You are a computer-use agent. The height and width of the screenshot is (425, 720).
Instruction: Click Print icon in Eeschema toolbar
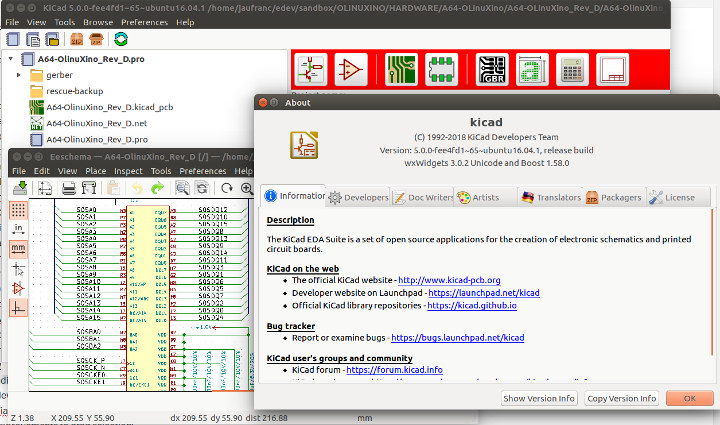(x=69, y=188)
